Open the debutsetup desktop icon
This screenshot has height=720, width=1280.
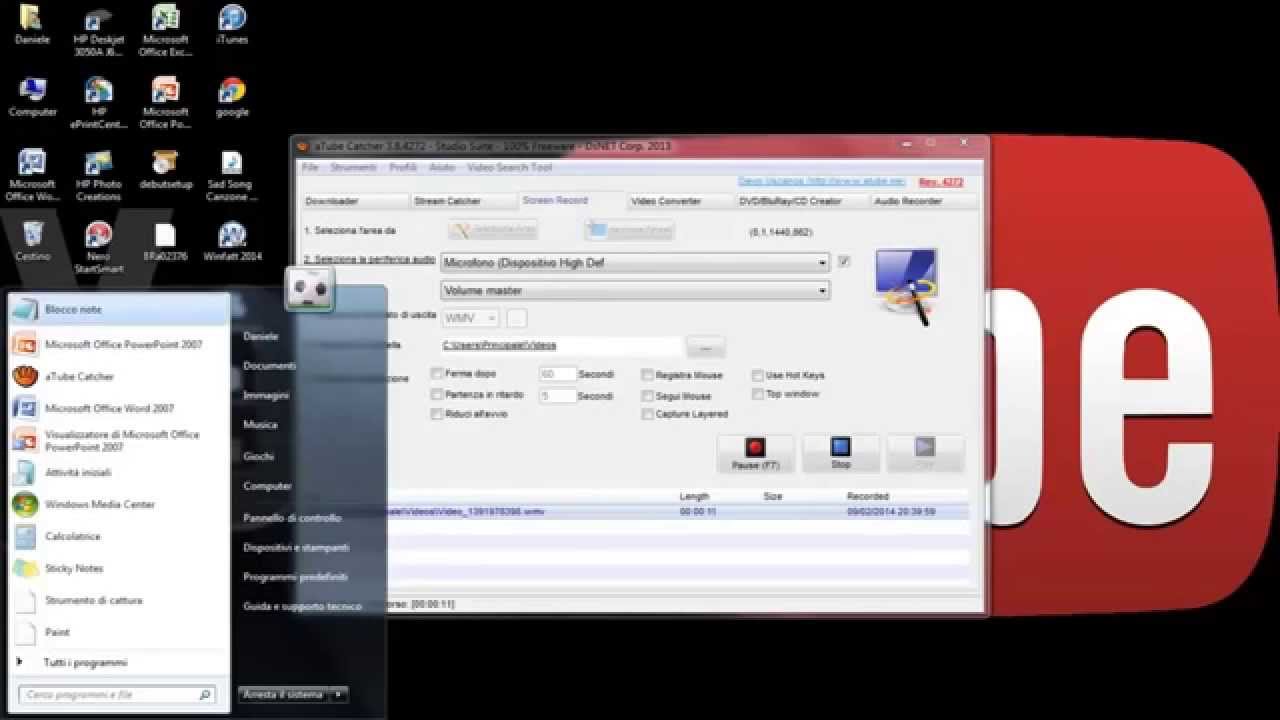[x=165, y=170]
